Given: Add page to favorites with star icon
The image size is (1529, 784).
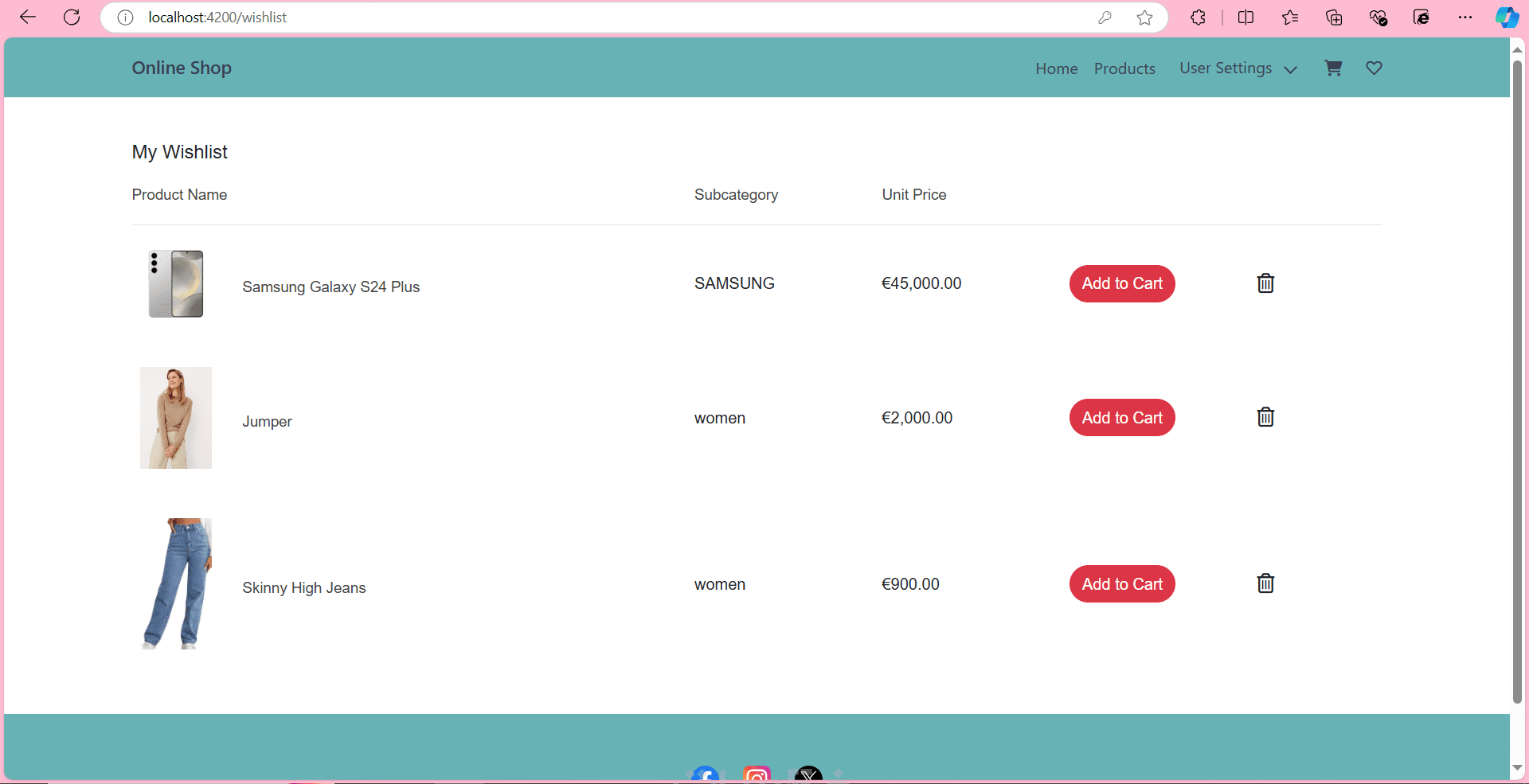Looking at the screenshot, I should pyautogui.click(x=1144, y=18).
